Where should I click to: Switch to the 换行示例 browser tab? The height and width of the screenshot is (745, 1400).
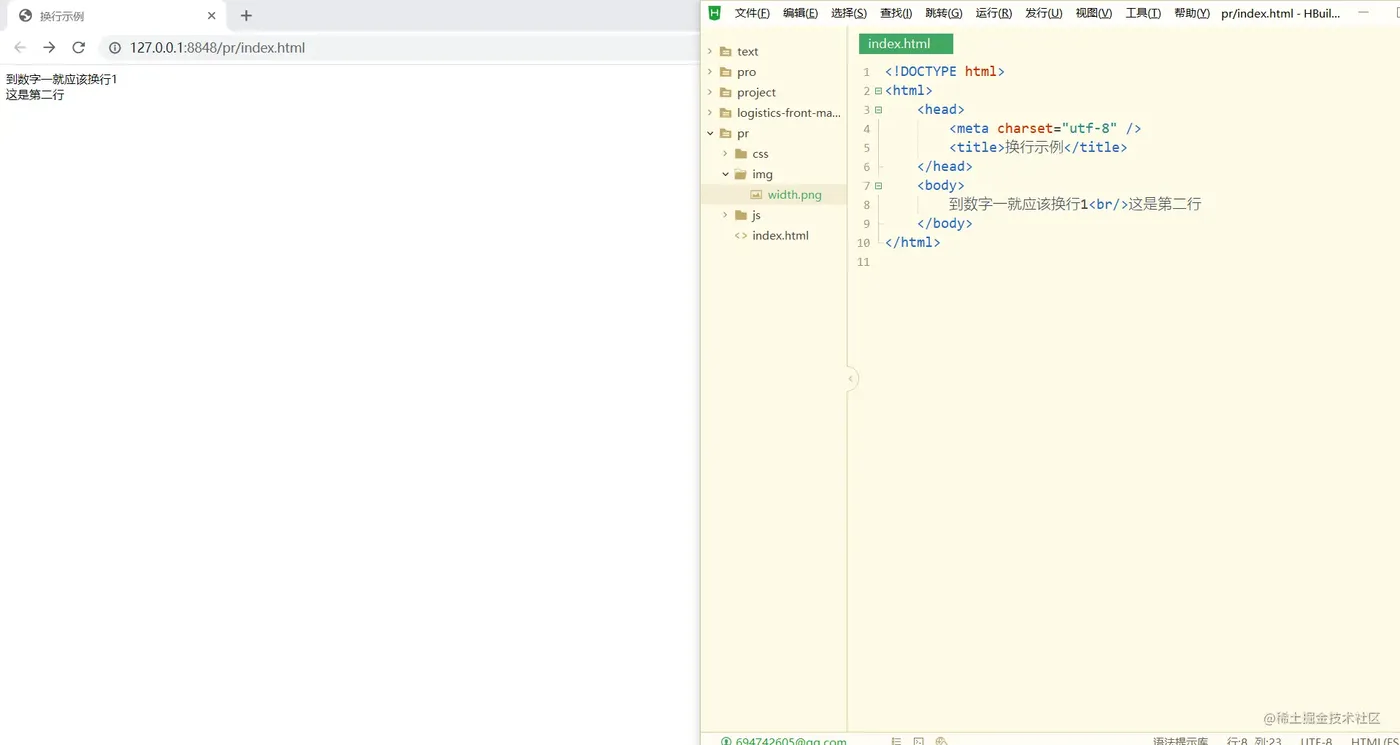[x=118, y=16]
